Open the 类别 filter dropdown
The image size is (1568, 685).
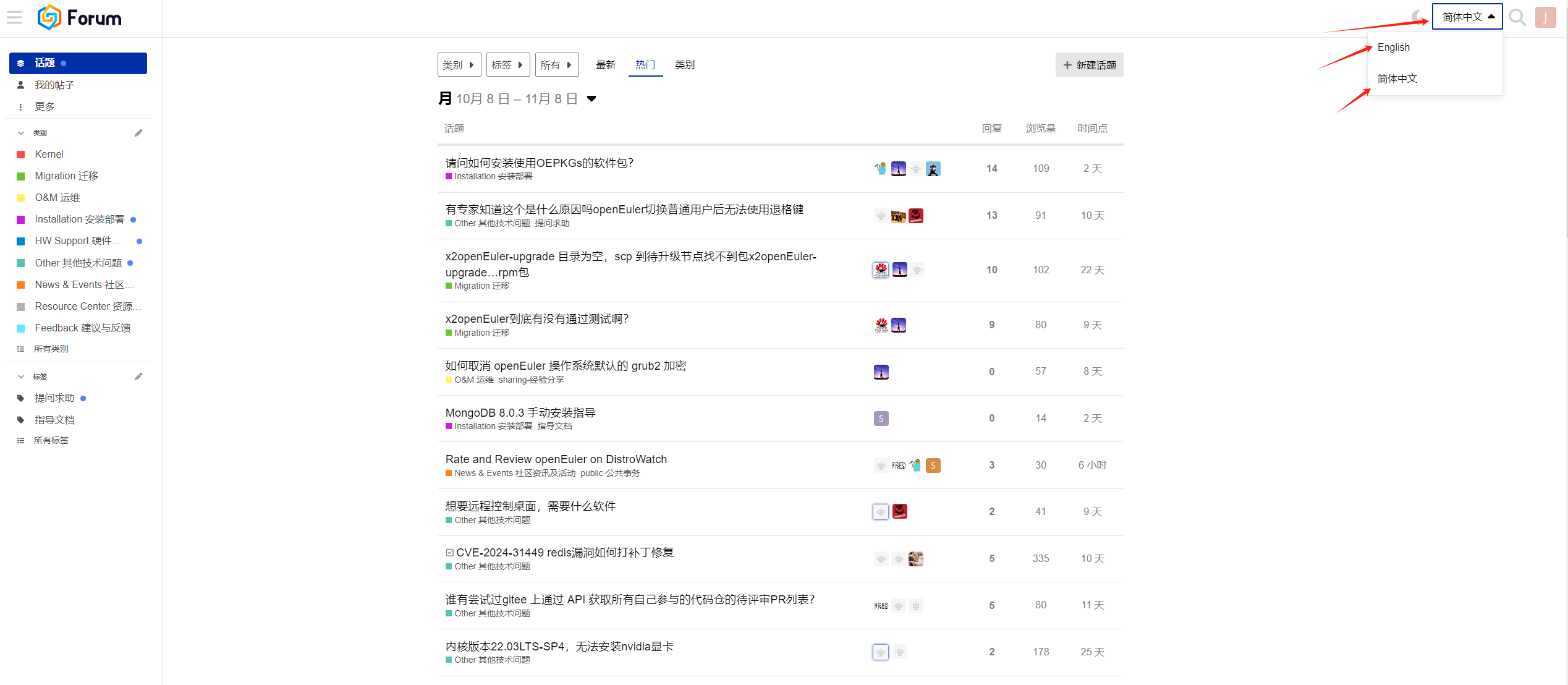point(459,65)
